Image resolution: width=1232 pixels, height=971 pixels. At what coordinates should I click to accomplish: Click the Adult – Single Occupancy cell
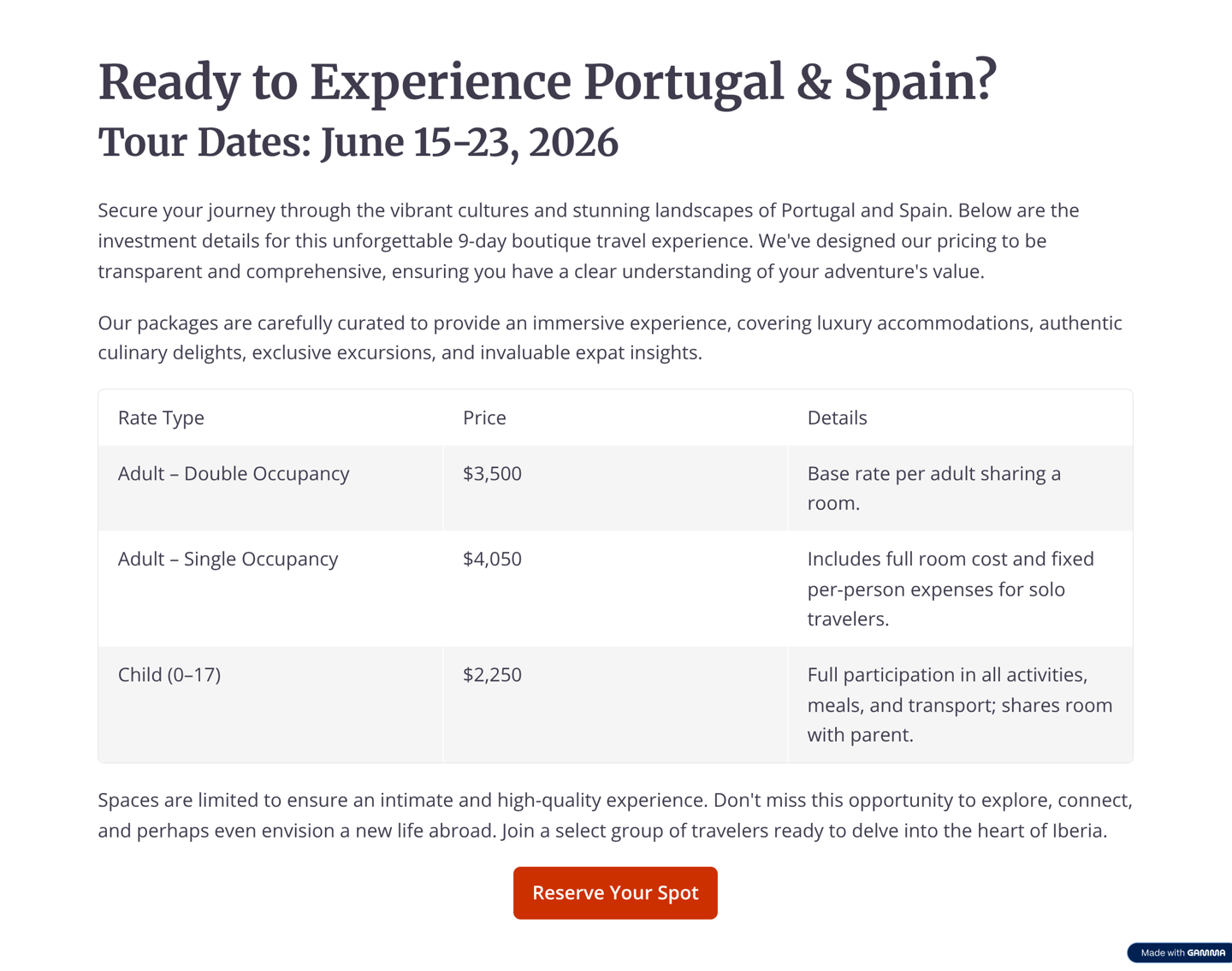(228, 559)
